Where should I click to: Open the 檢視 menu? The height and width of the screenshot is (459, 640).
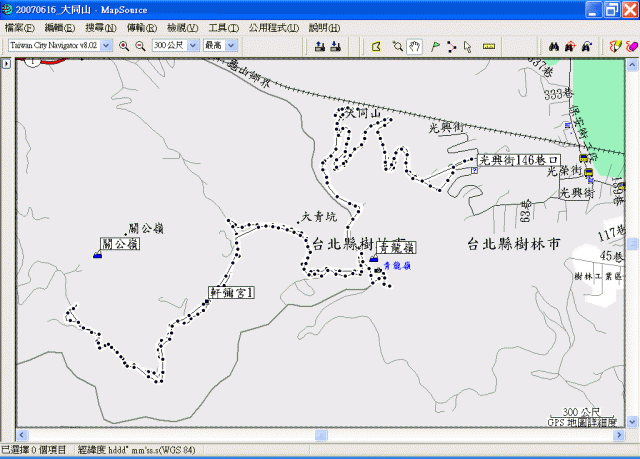point(182,28)
